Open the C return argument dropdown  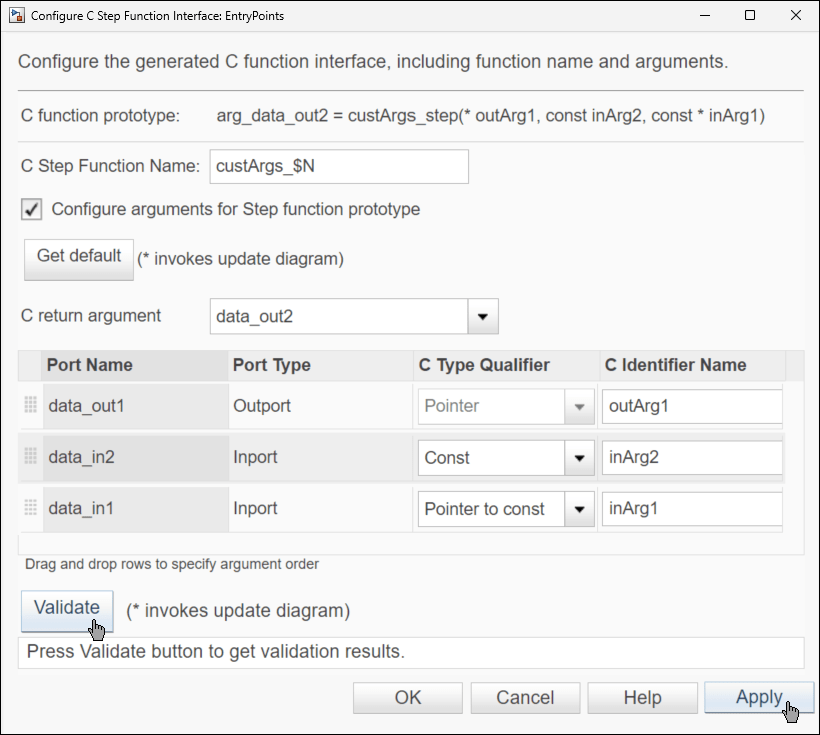point(482,315)
